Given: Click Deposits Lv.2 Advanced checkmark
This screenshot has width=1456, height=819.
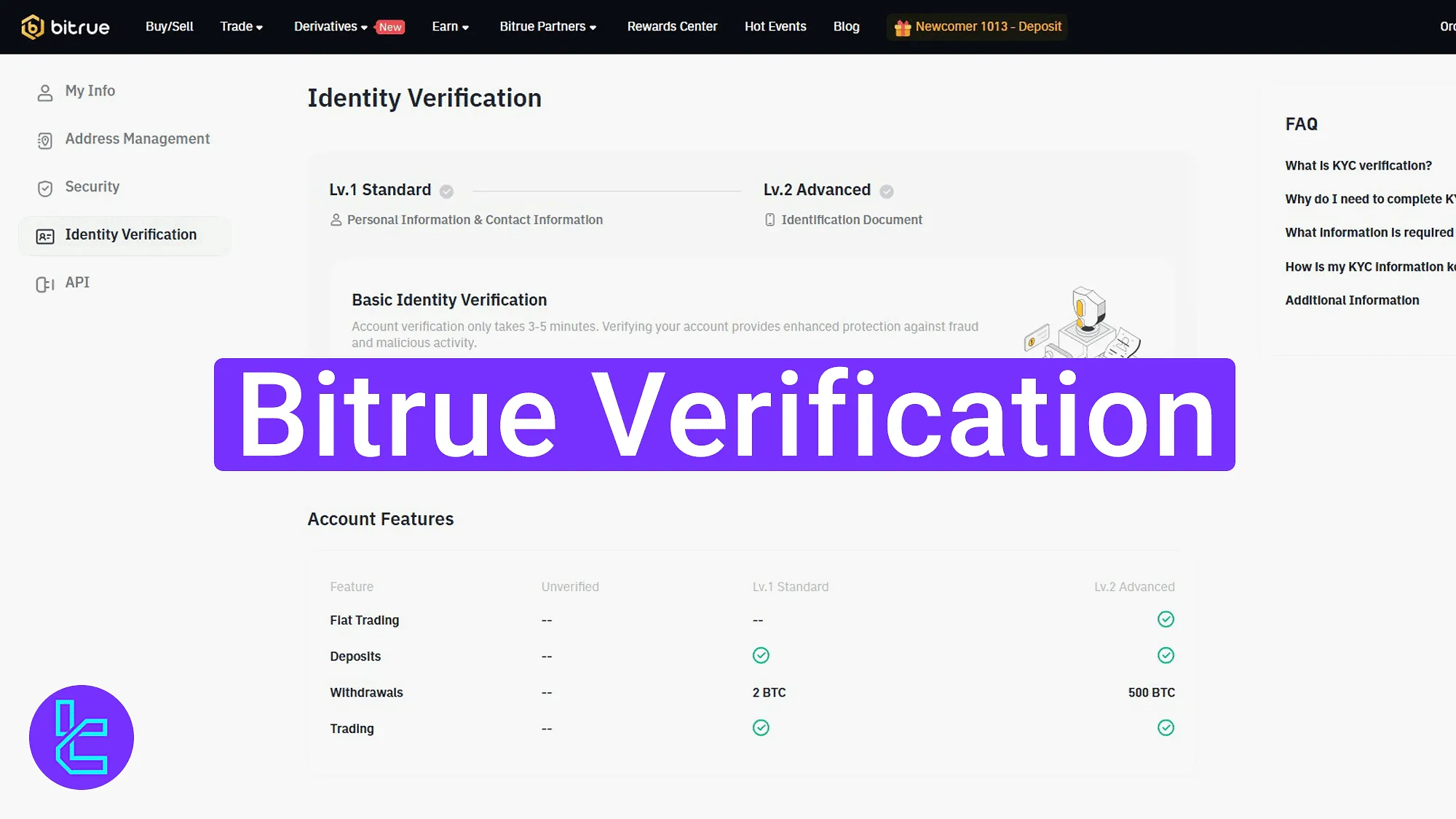Looking at the screenshot, I should pyautogui.click(x=1166, y=656).
